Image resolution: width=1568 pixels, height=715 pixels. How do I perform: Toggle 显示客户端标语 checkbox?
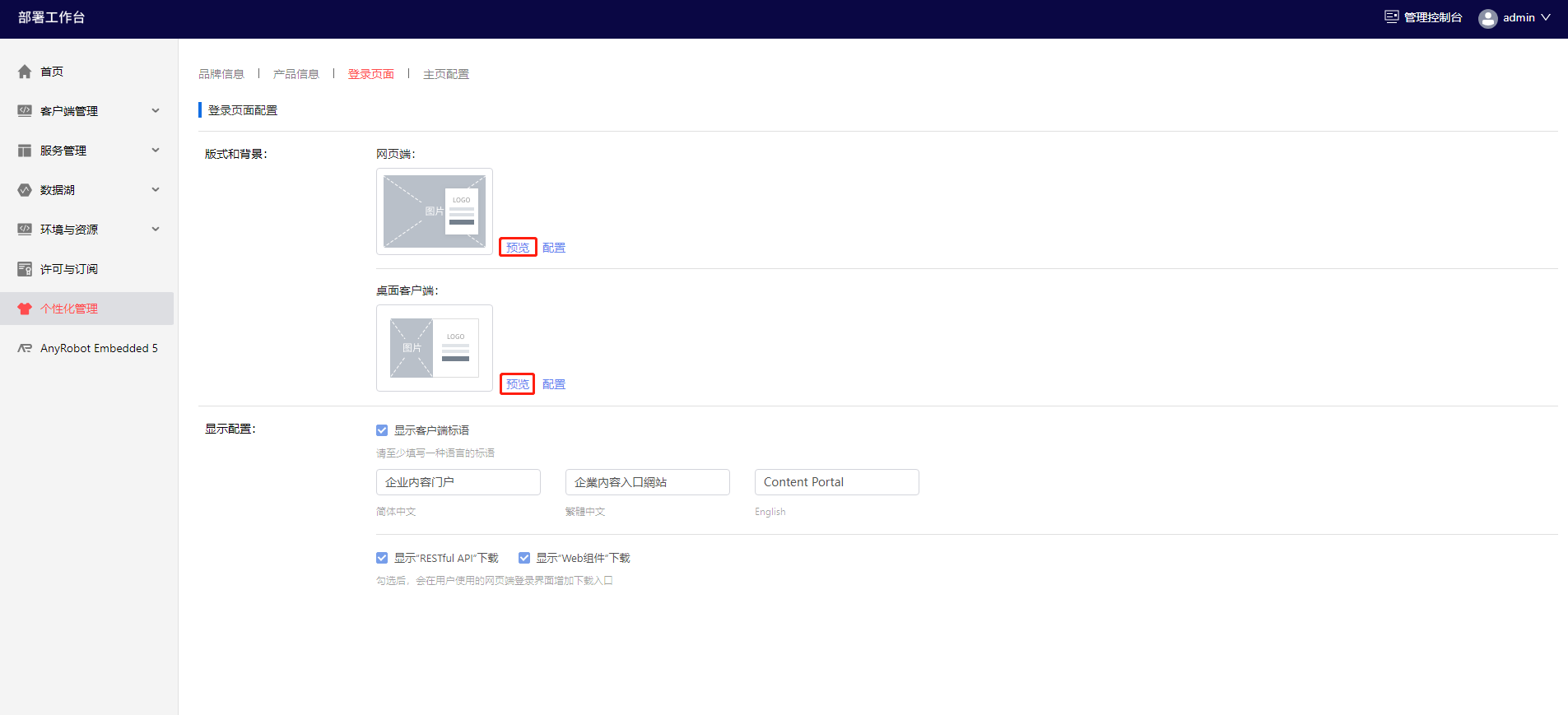pyautogui.click(x=382, y=430)
